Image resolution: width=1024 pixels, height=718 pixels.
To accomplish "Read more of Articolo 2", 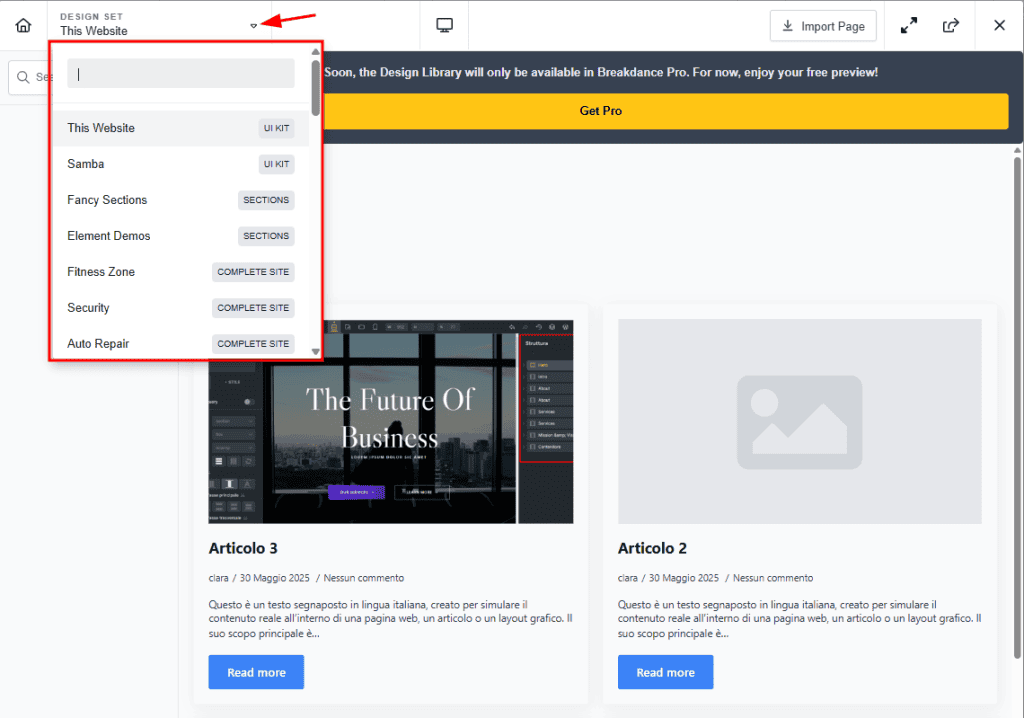I will point(665,672).
